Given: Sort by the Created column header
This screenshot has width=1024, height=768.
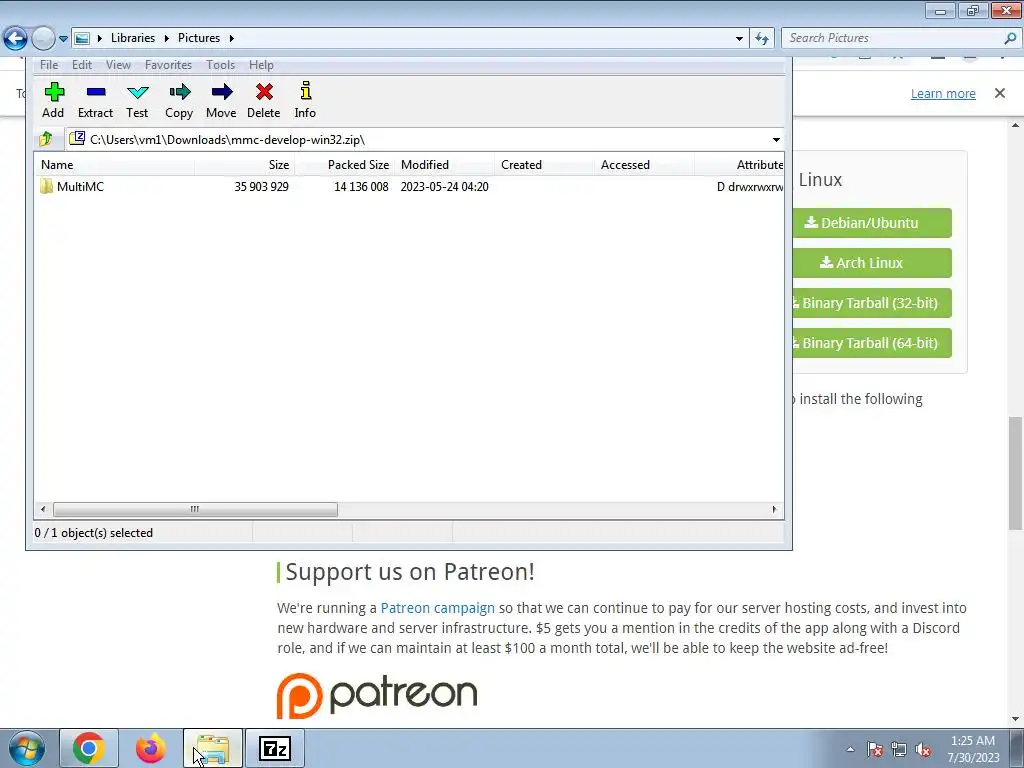Looking at the screenshot, I should 544,165.
